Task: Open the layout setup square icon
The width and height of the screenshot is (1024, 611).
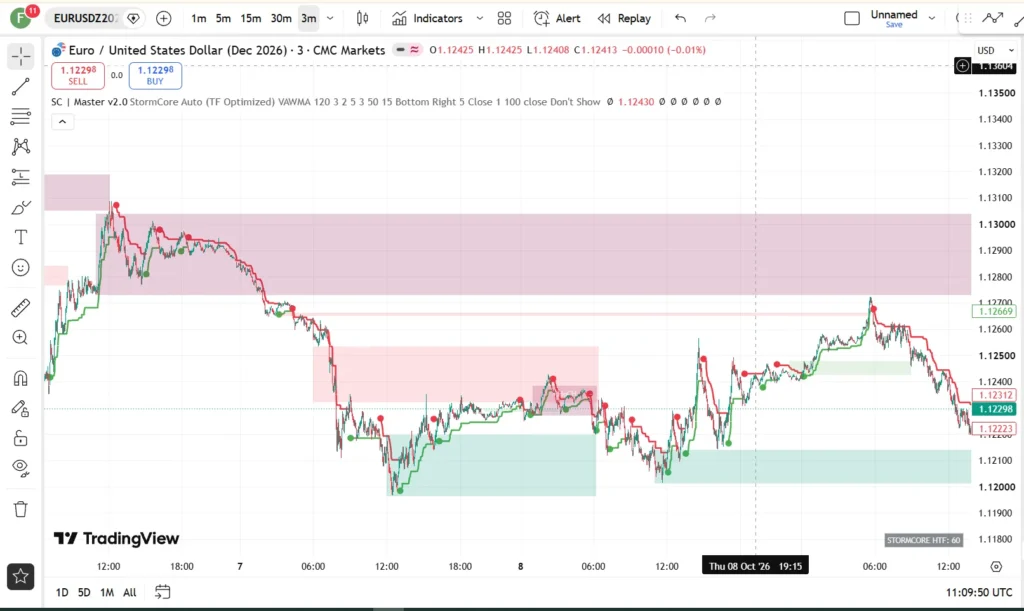Action: 852,18
